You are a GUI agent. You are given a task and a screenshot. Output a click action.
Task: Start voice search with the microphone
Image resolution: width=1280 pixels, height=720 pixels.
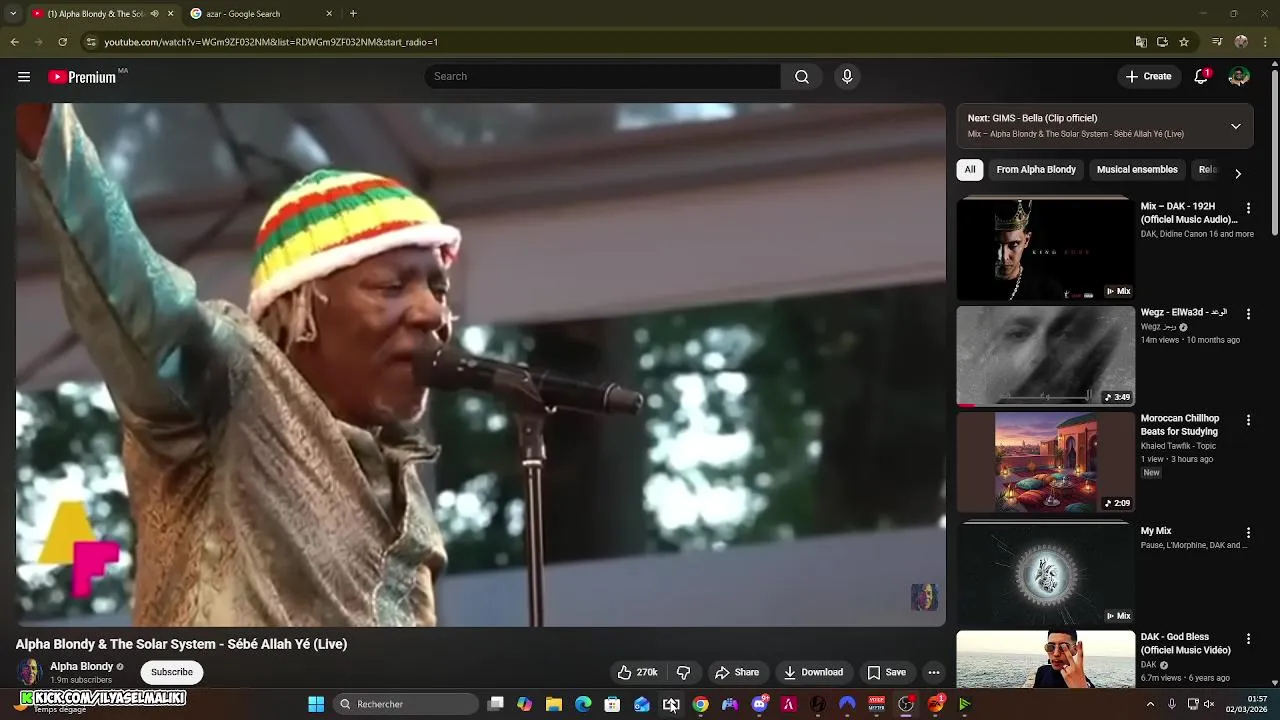847,77
